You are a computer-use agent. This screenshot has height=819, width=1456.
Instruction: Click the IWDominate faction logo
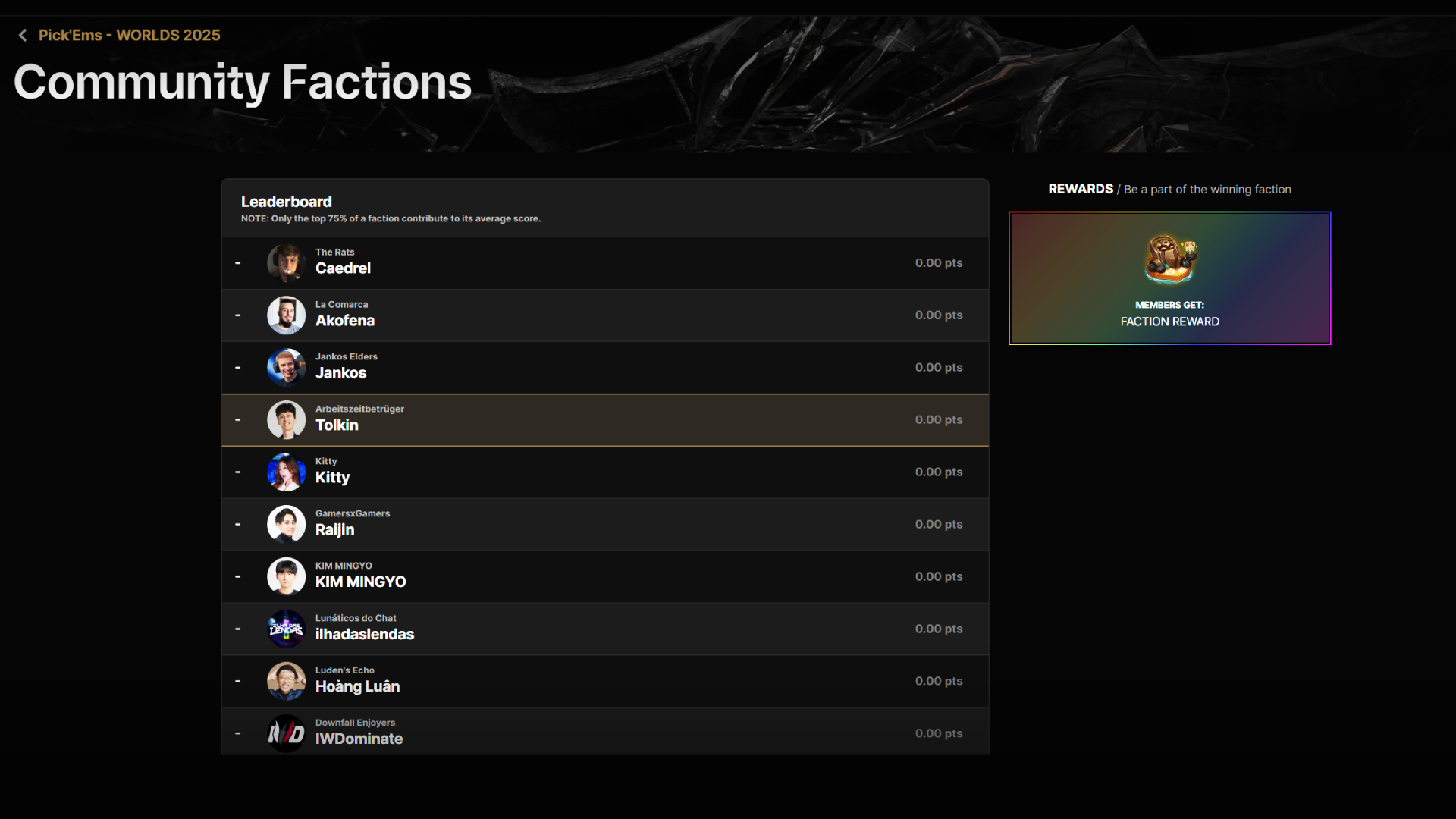pyautogui.click(x=286, y=733)
